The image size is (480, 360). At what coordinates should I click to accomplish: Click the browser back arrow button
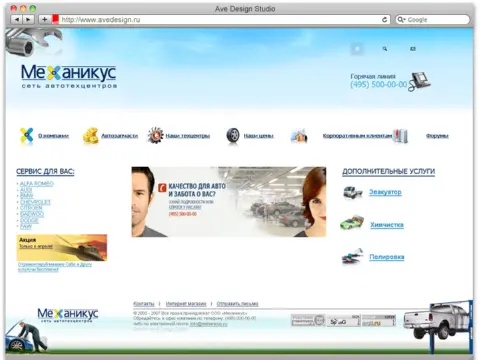[x=17, y=19]
